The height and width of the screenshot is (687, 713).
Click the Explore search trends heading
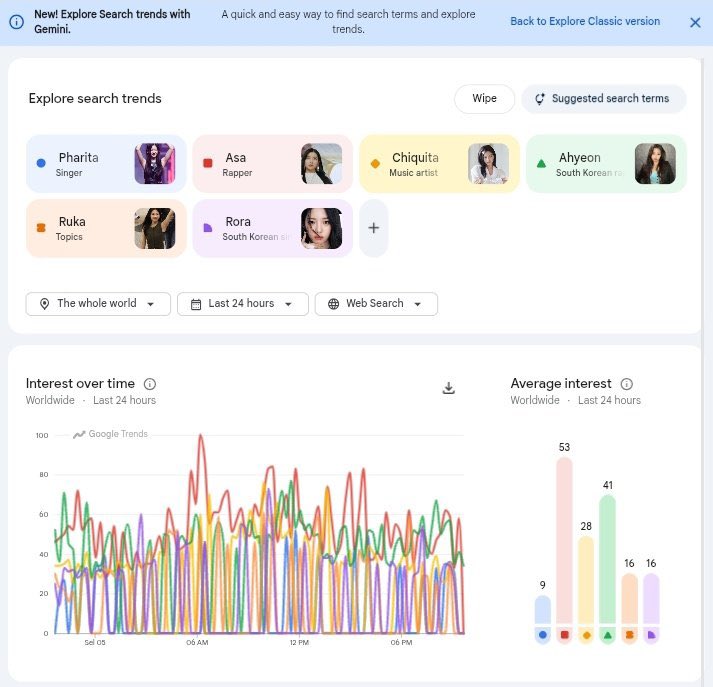95,99
